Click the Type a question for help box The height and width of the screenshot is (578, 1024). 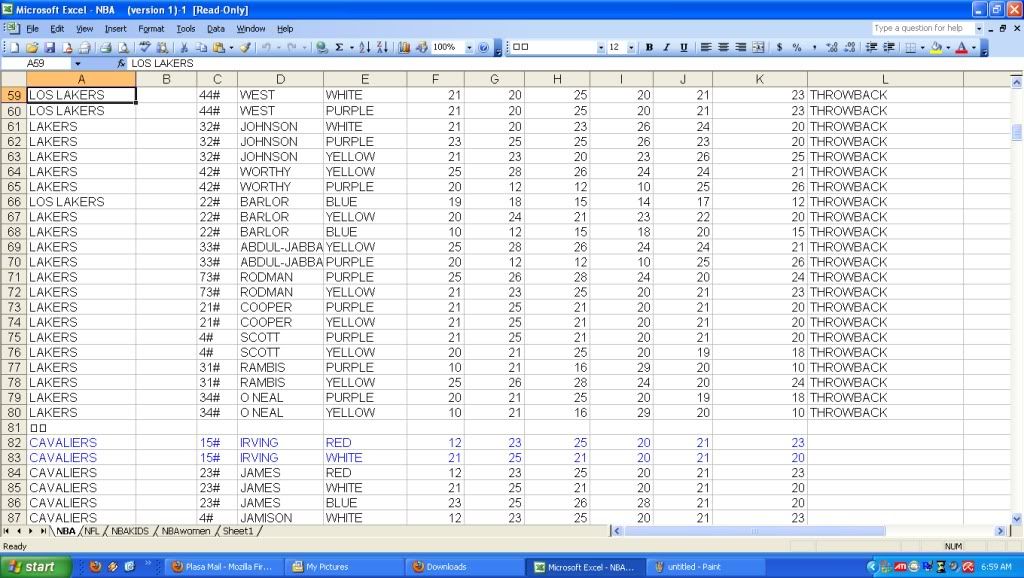coord(922,28)
